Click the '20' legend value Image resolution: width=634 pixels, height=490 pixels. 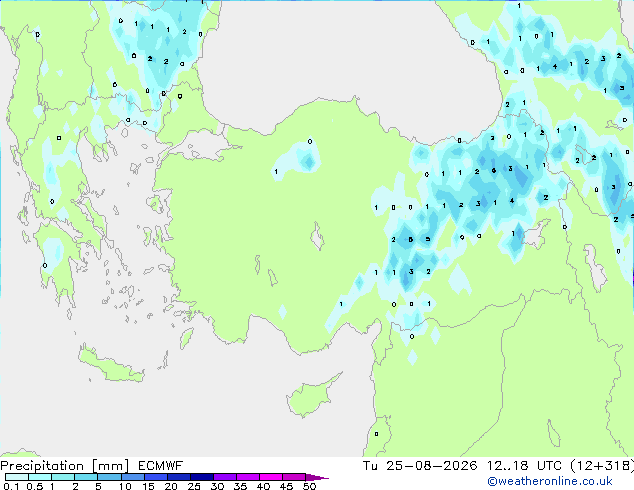171,486
